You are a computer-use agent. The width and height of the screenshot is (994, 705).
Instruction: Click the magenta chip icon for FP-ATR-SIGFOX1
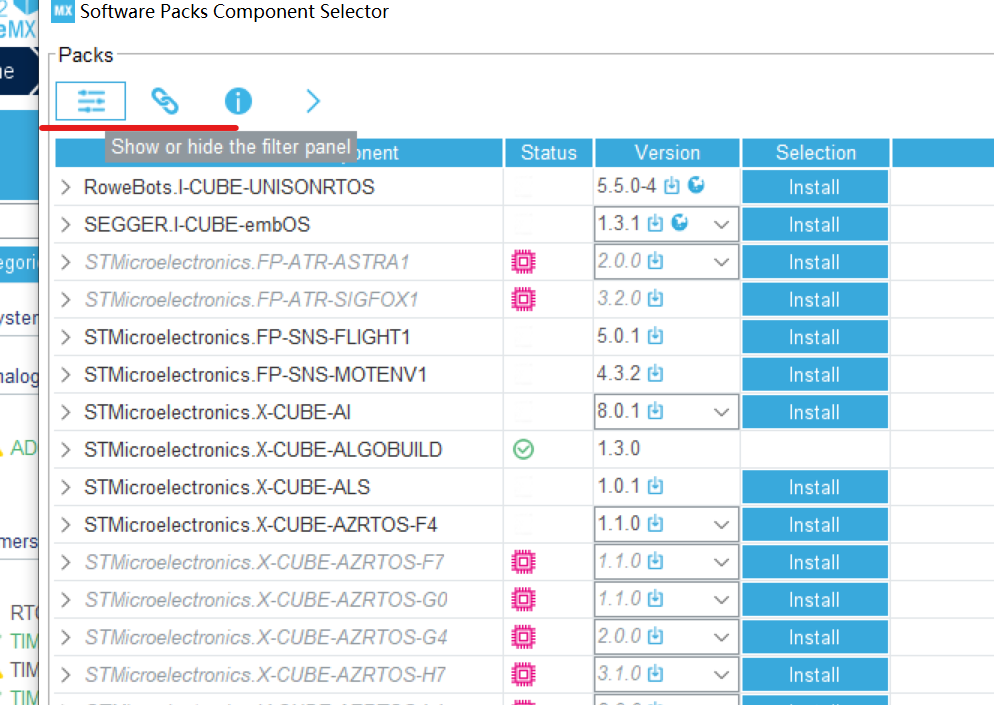pyautogui.click(x=523, y=299)
